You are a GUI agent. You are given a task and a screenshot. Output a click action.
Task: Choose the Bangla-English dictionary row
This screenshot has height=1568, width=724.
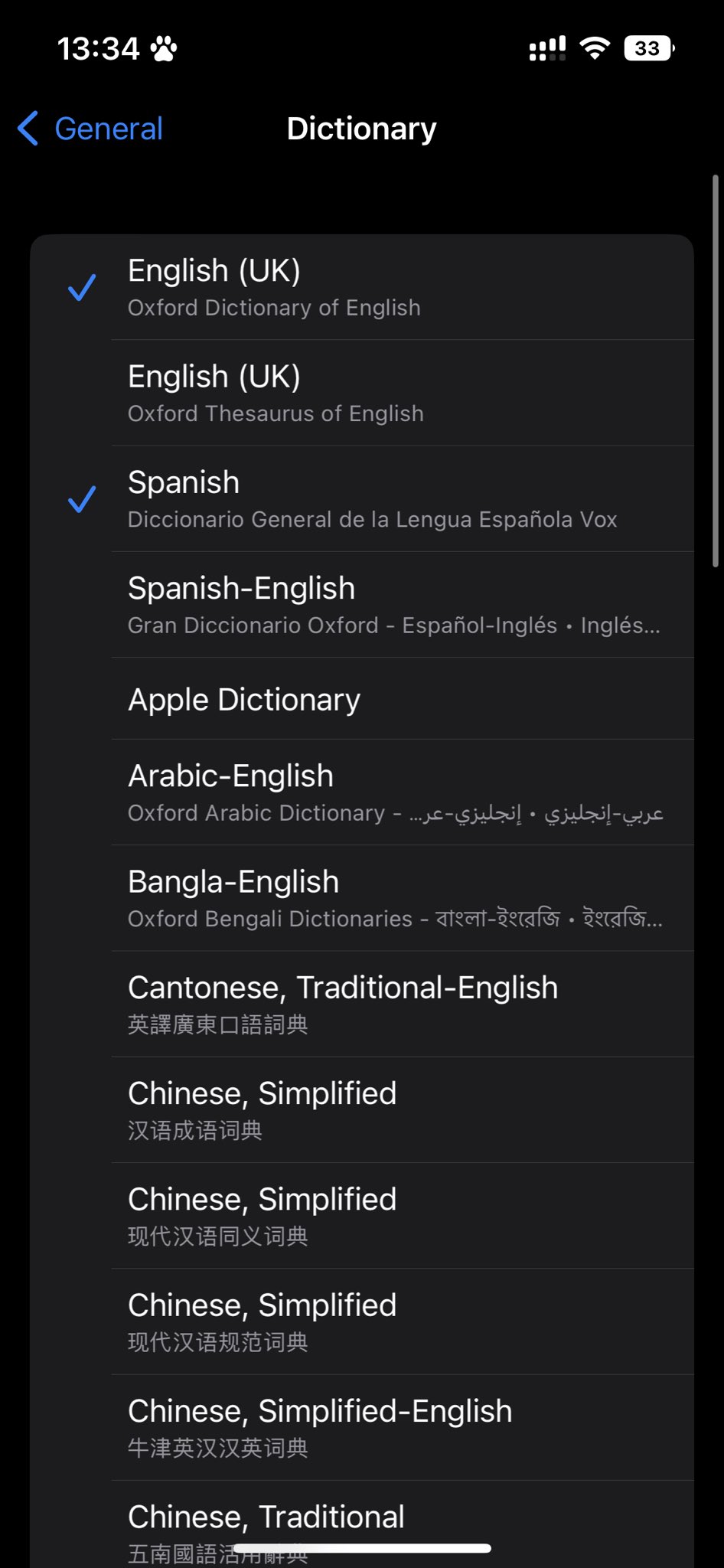pos(402,898)
